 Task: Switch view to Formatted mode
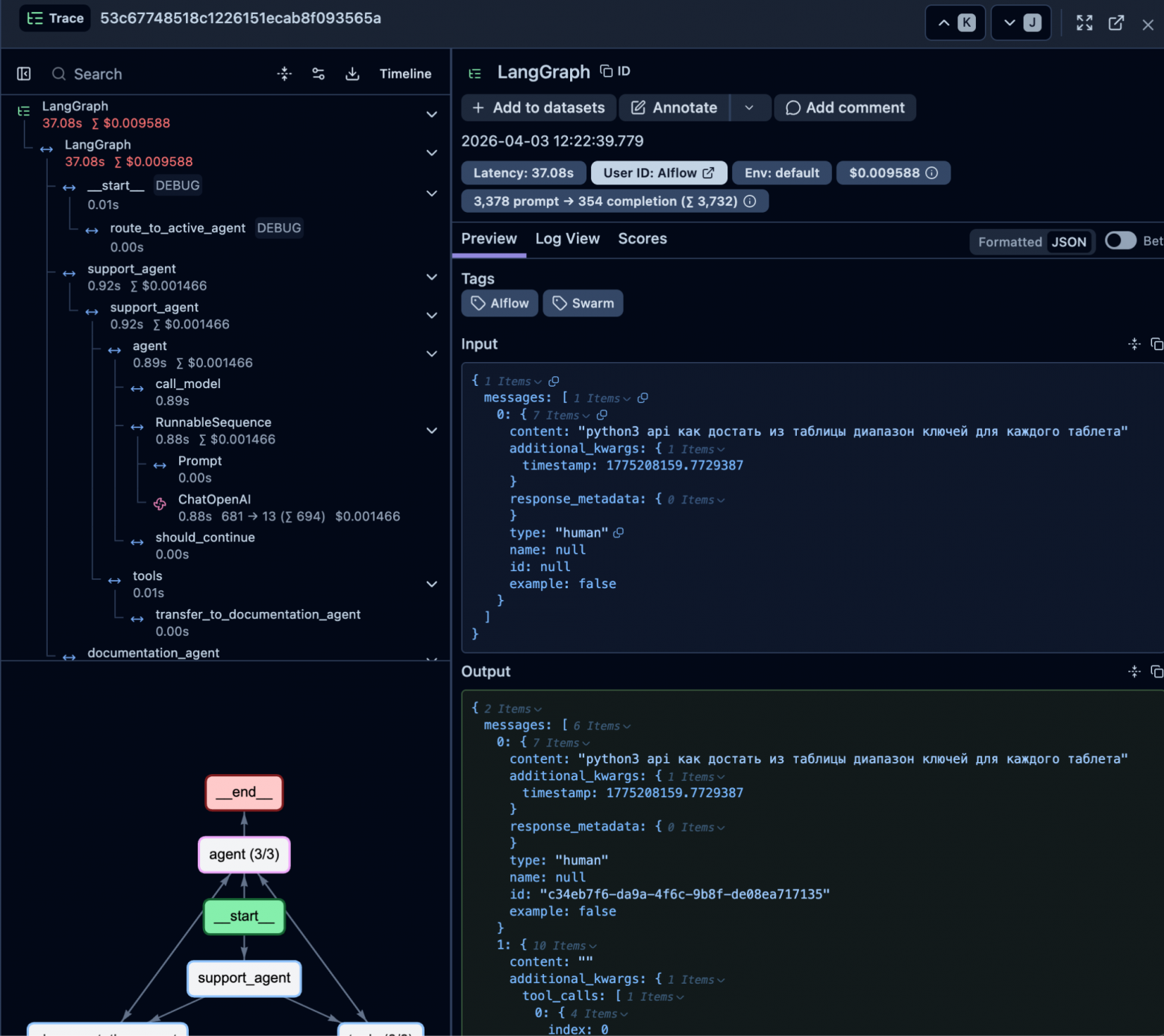(x=1010, y=242)
